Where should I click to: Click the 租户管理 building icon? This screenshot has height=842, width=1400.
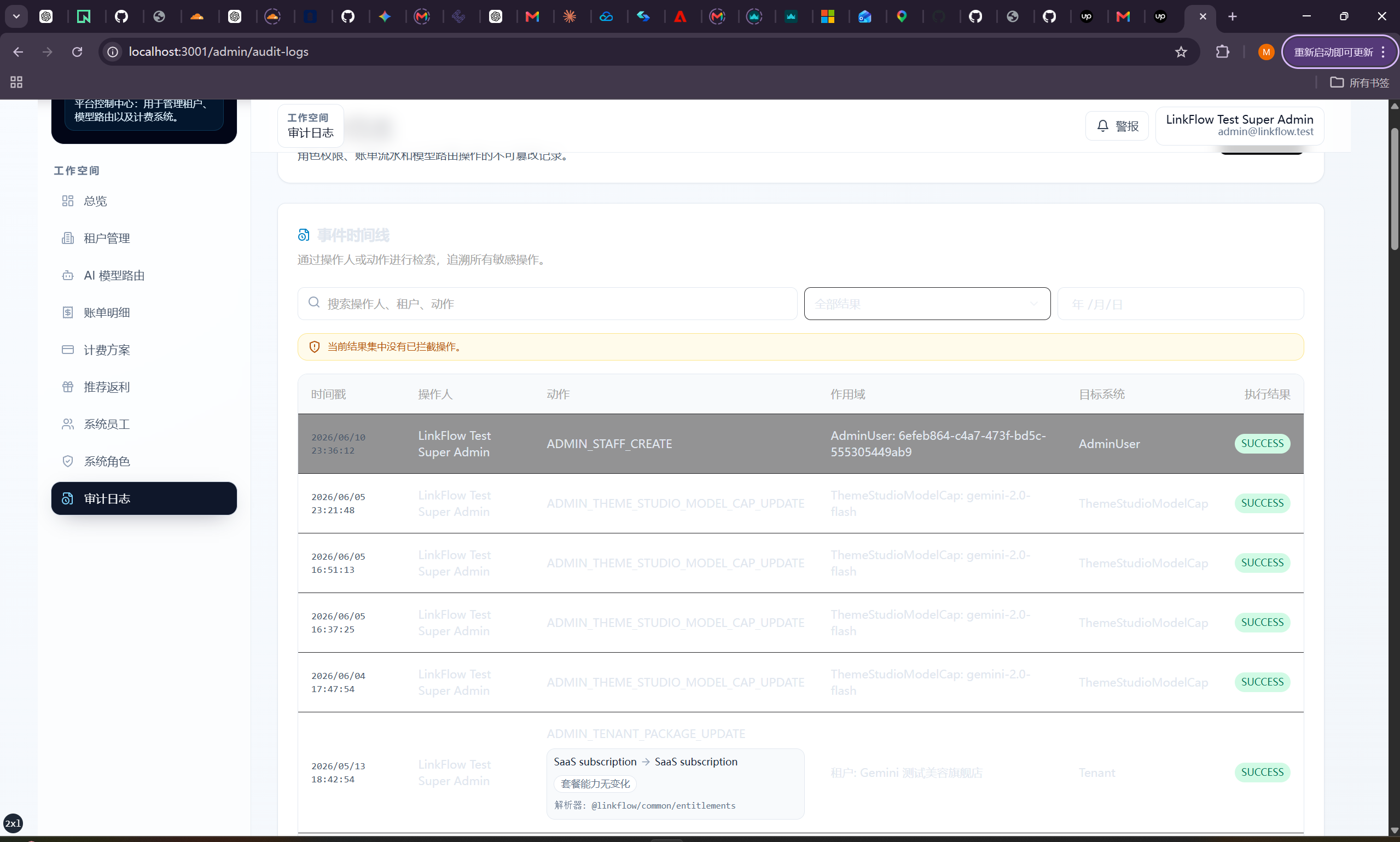coord(67,239)
